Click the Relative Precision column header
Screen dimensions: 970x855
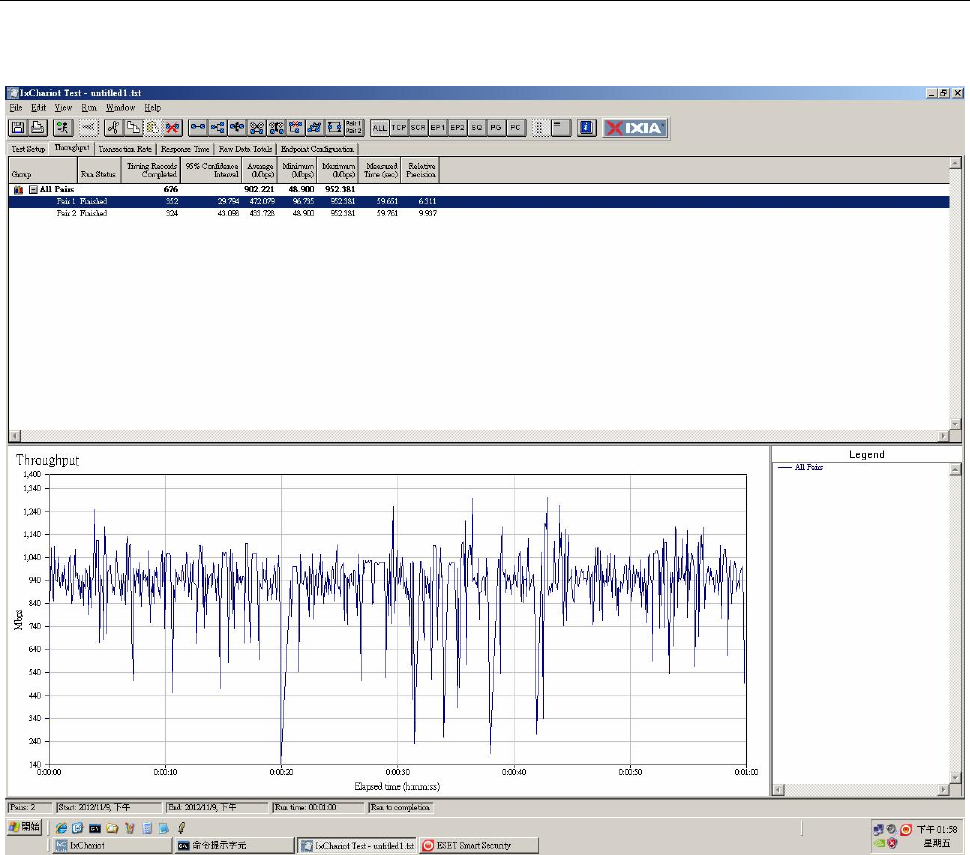coord(421,170)
